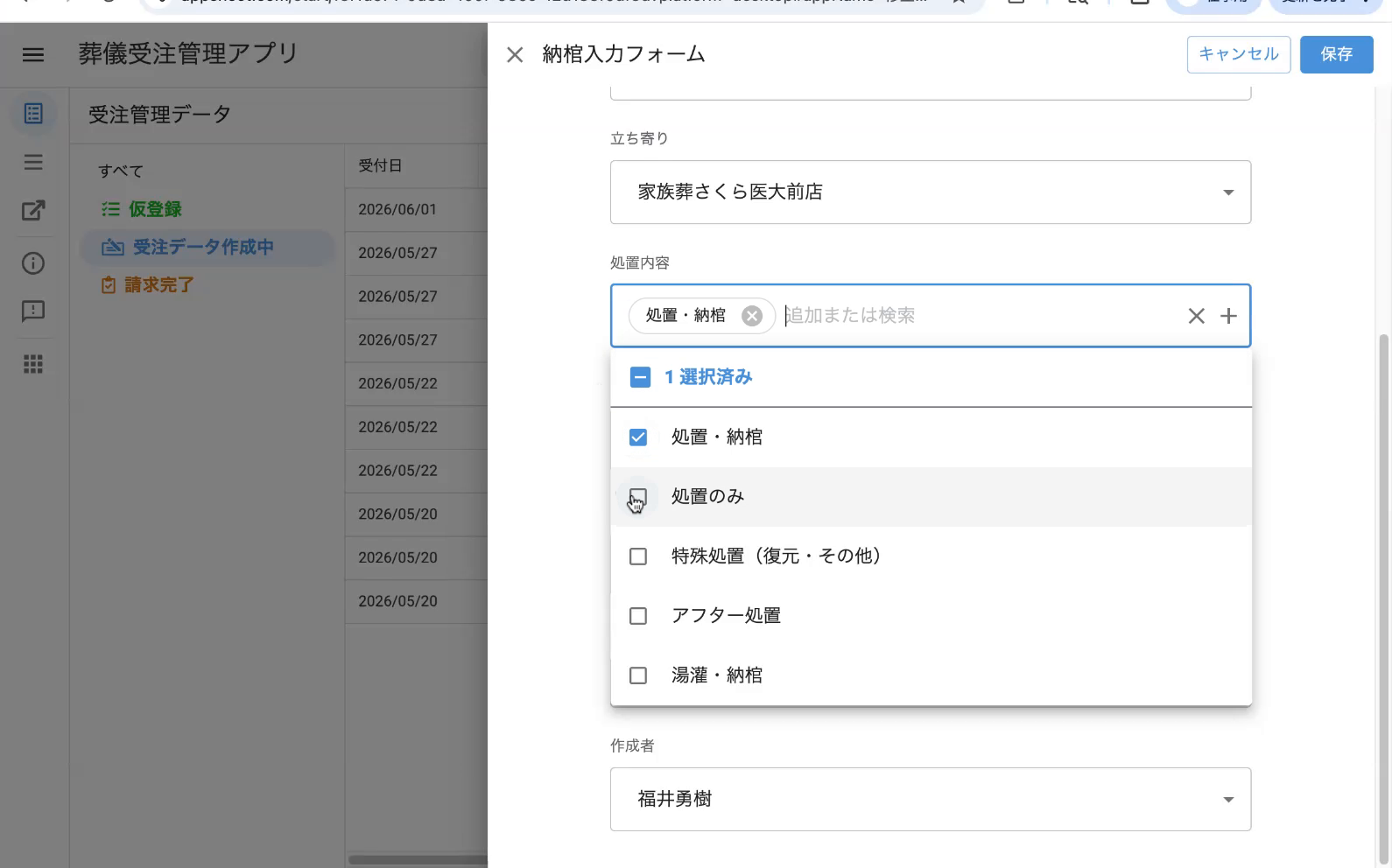Open the lines menu sidebar icon

pos(33,162)
